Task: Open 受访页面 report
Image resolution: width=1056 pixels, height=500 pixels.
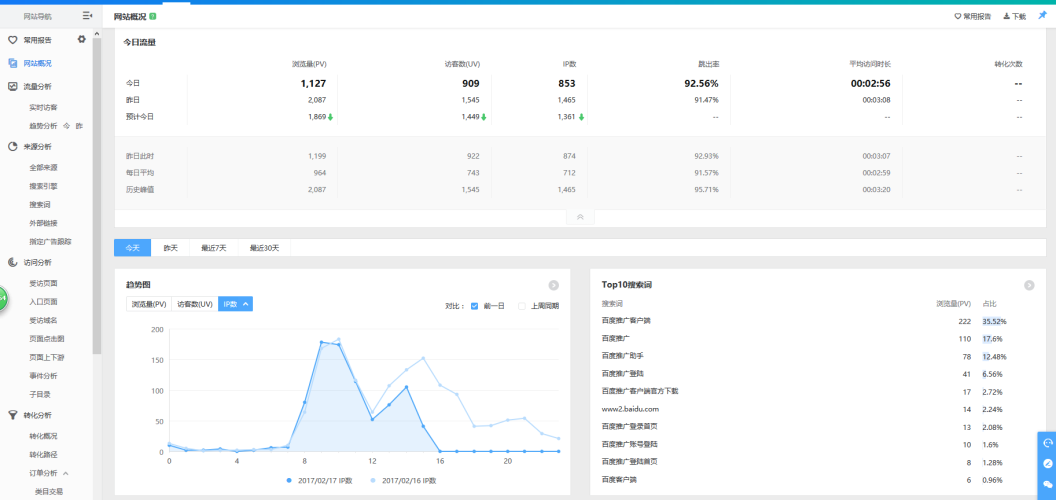Action: tap(43, 283)
